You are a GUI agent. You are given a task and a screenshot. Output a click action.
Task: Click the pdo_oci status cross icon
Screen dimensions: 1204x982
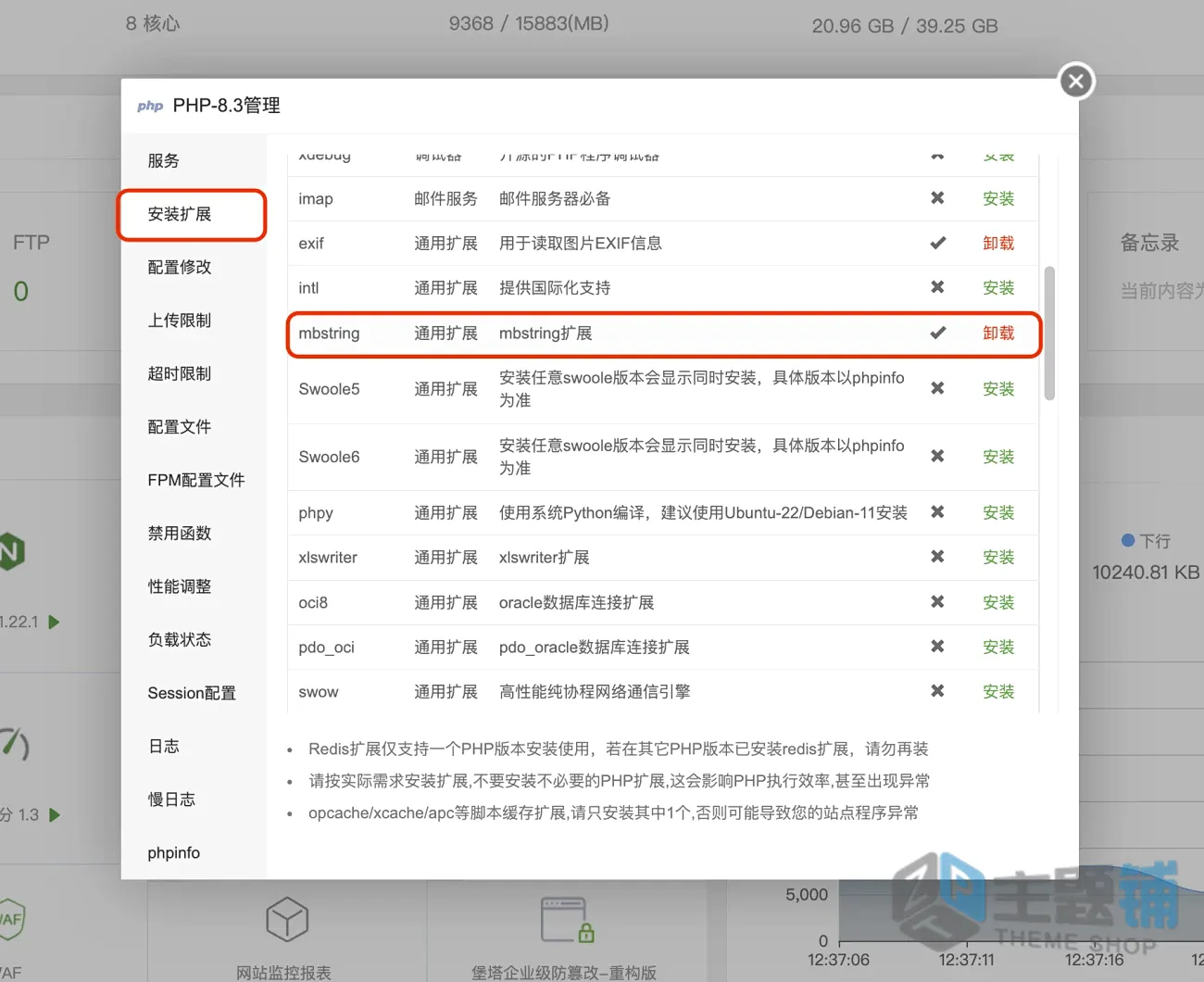point(937,646)
